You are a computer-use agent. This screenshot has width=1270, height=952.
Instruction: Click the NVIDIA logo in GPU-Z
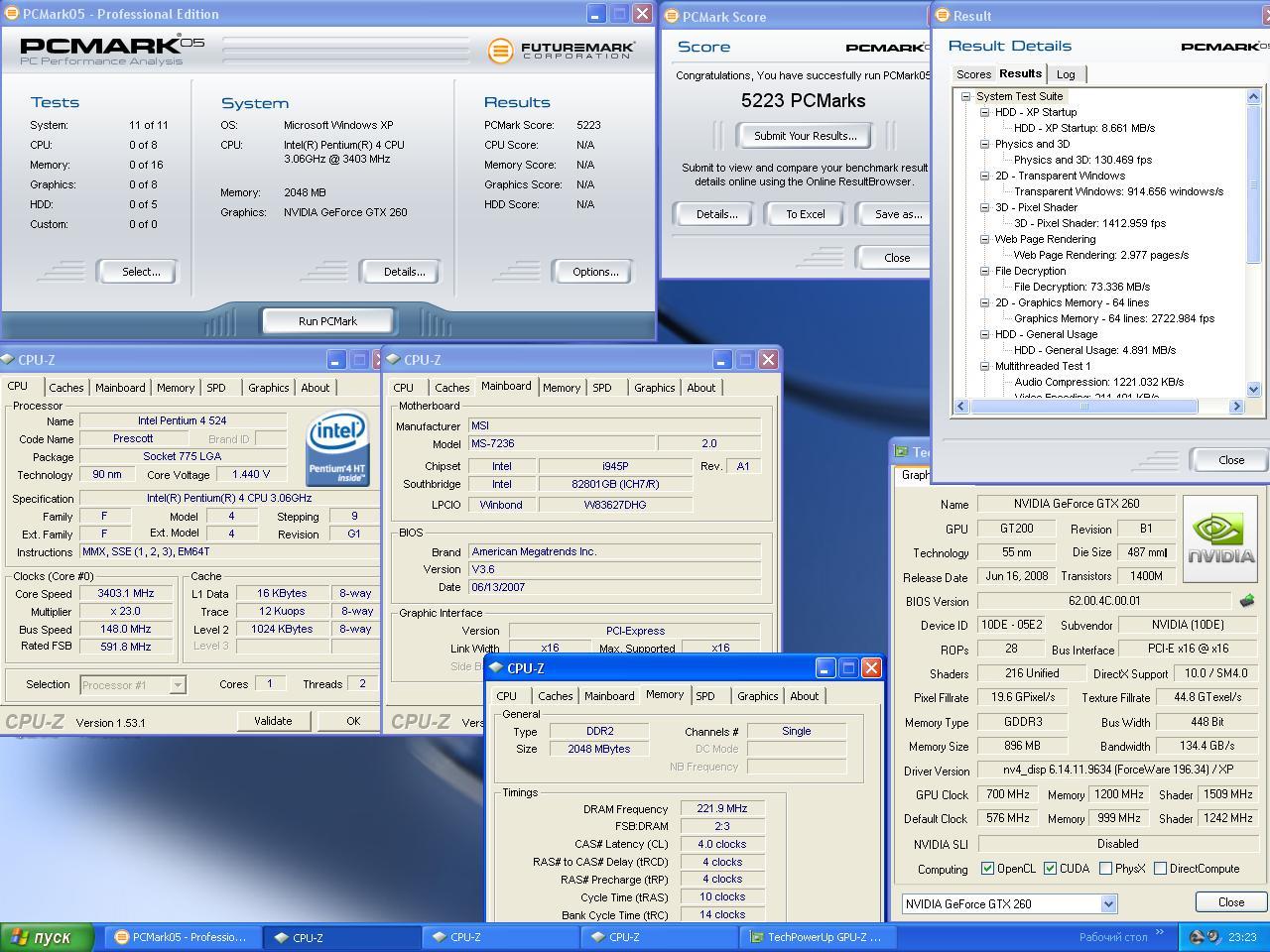pos(1220,538)
